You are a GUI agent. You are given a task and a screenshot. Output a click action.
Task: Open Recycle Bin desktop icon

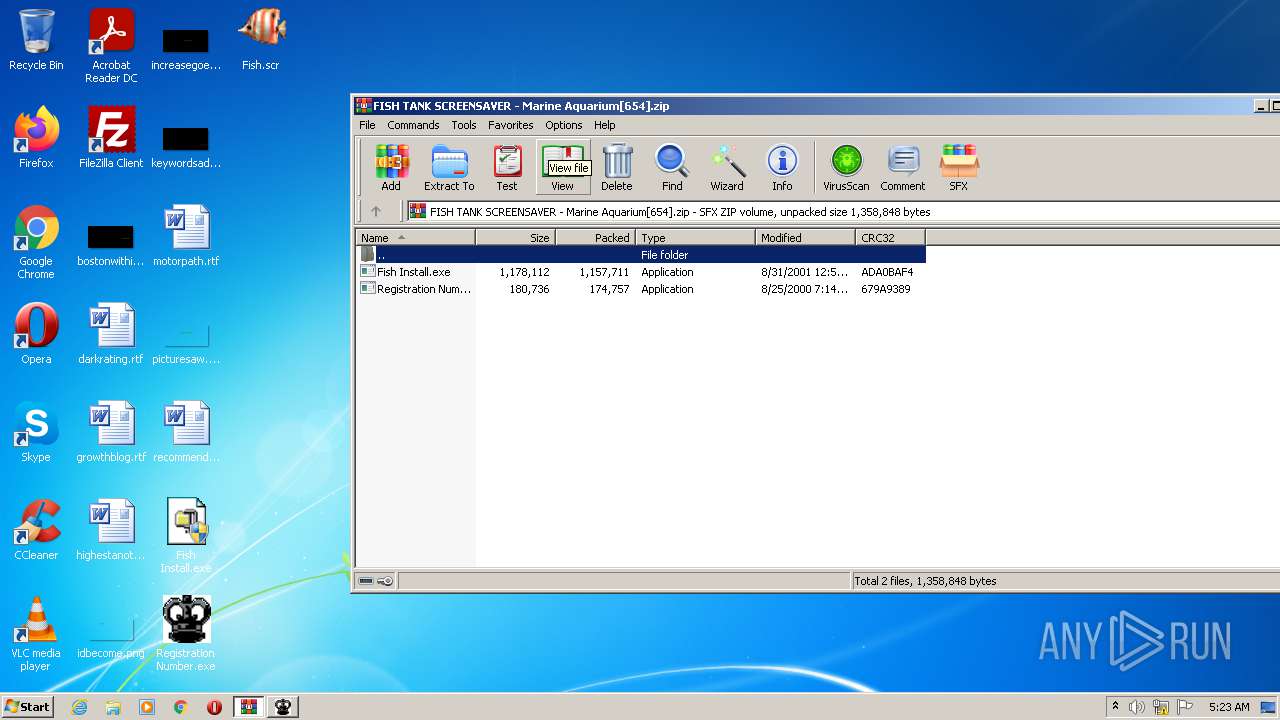36,40
